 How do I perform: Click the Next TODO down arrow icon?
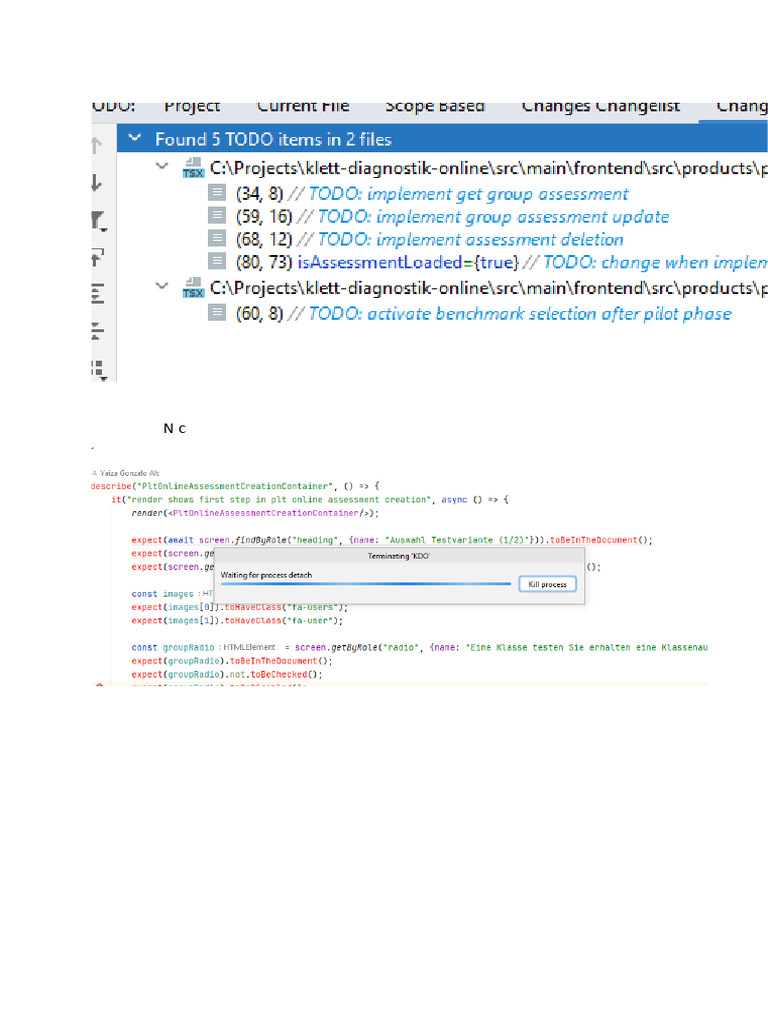point(97,183)
